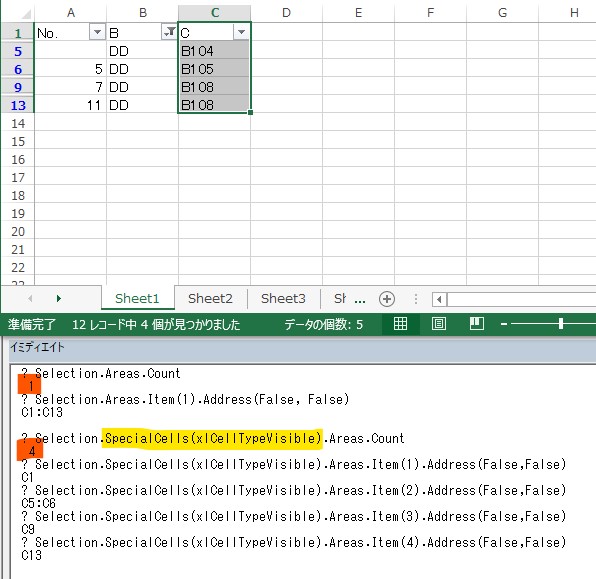Click cell containing B104

click(x=214, y=51)
